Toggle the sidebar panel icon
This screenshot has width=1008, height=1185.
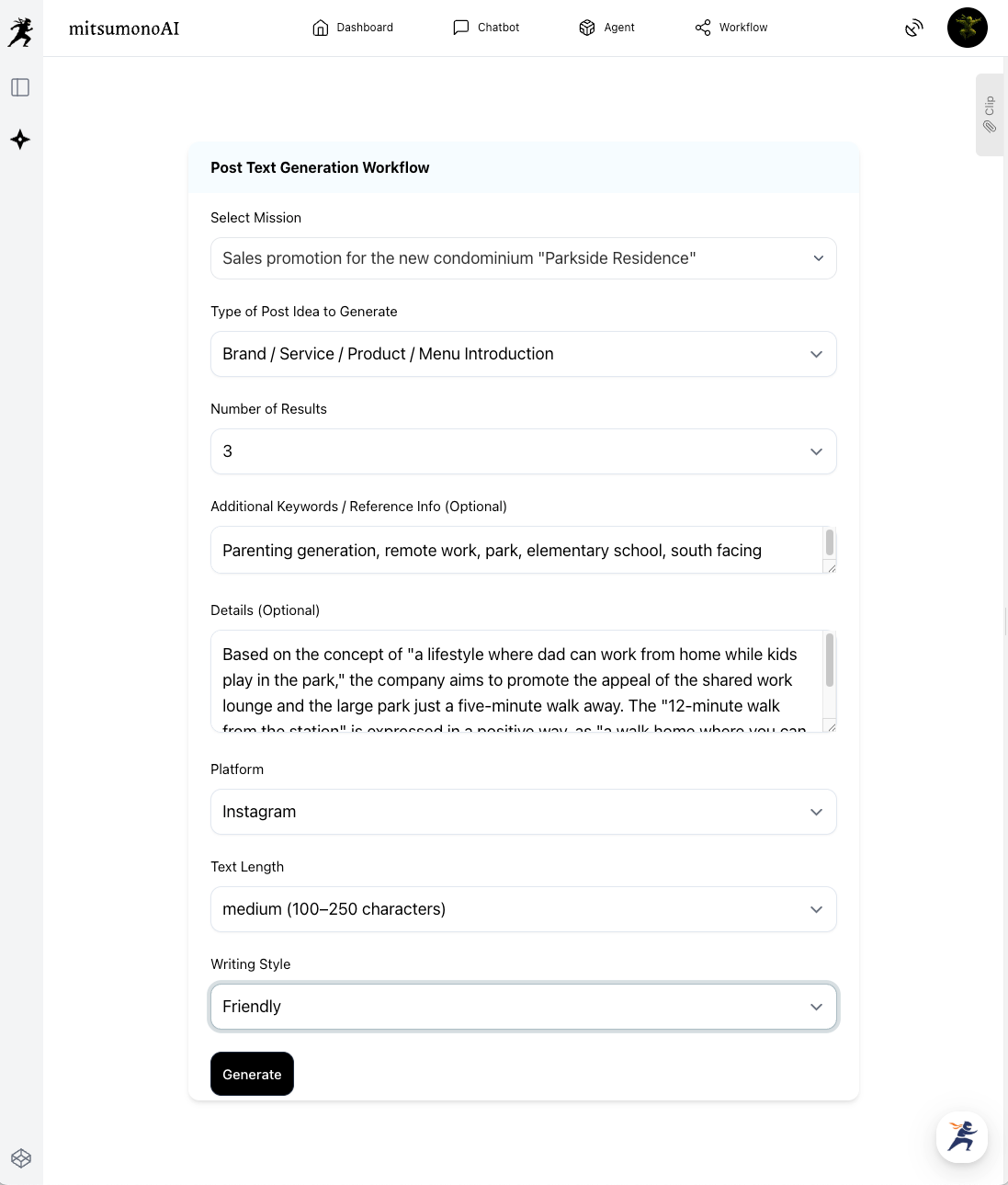click(20, 87)
